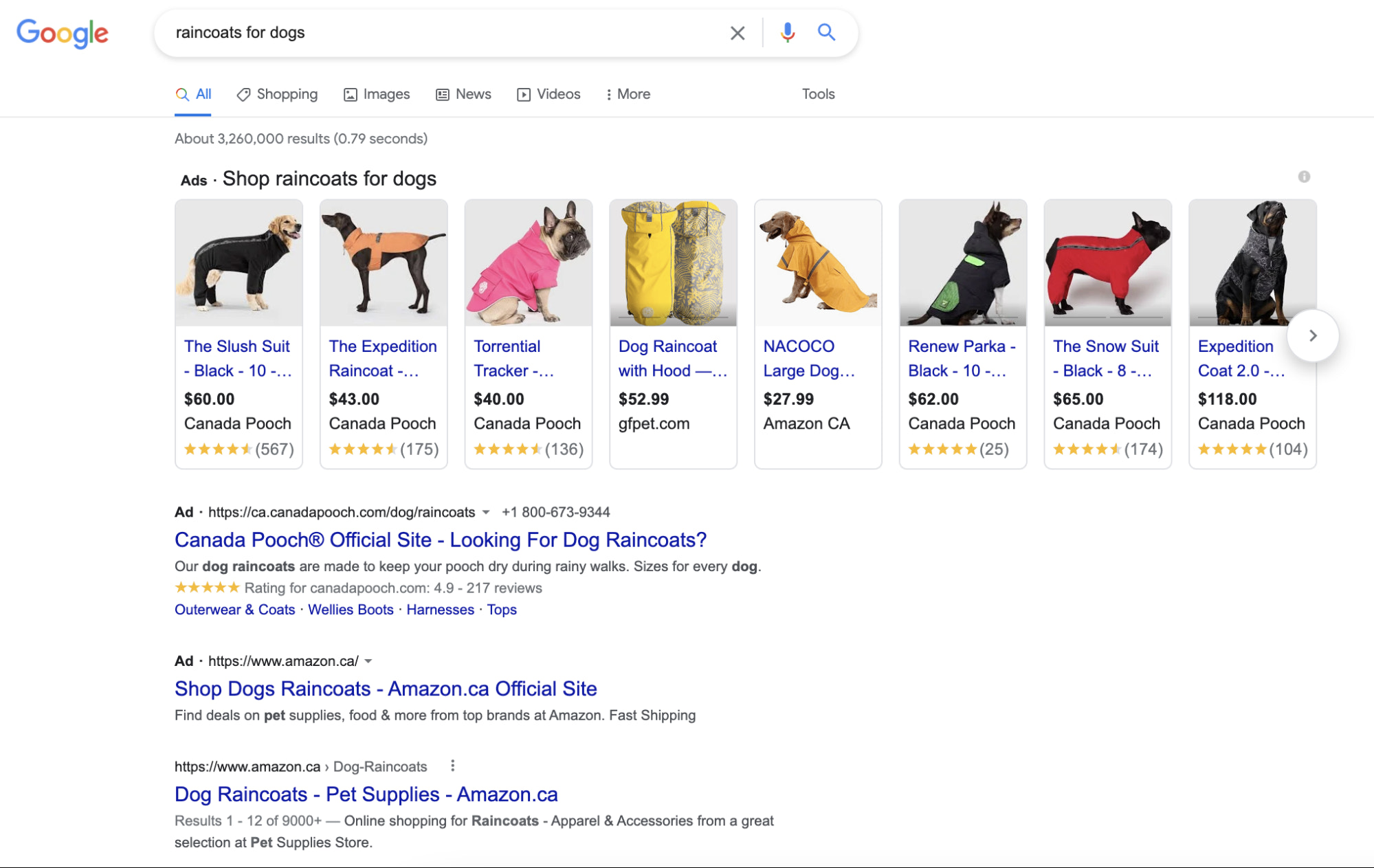Activate voice search with the microphone icon
The width and height of the screenshot is (1374, 868).
tap(788, 32)
